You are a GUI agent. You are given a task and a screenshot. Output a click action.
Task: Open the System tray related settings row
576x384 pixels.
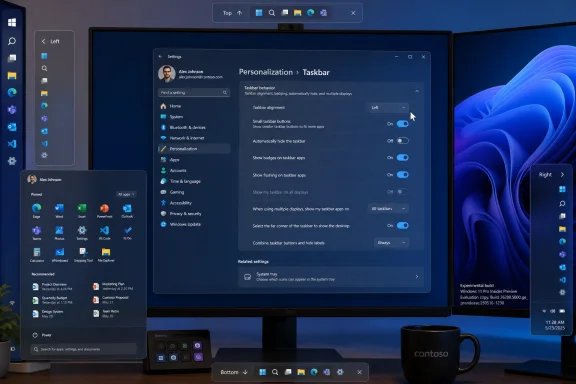click(x=331, y=277)
